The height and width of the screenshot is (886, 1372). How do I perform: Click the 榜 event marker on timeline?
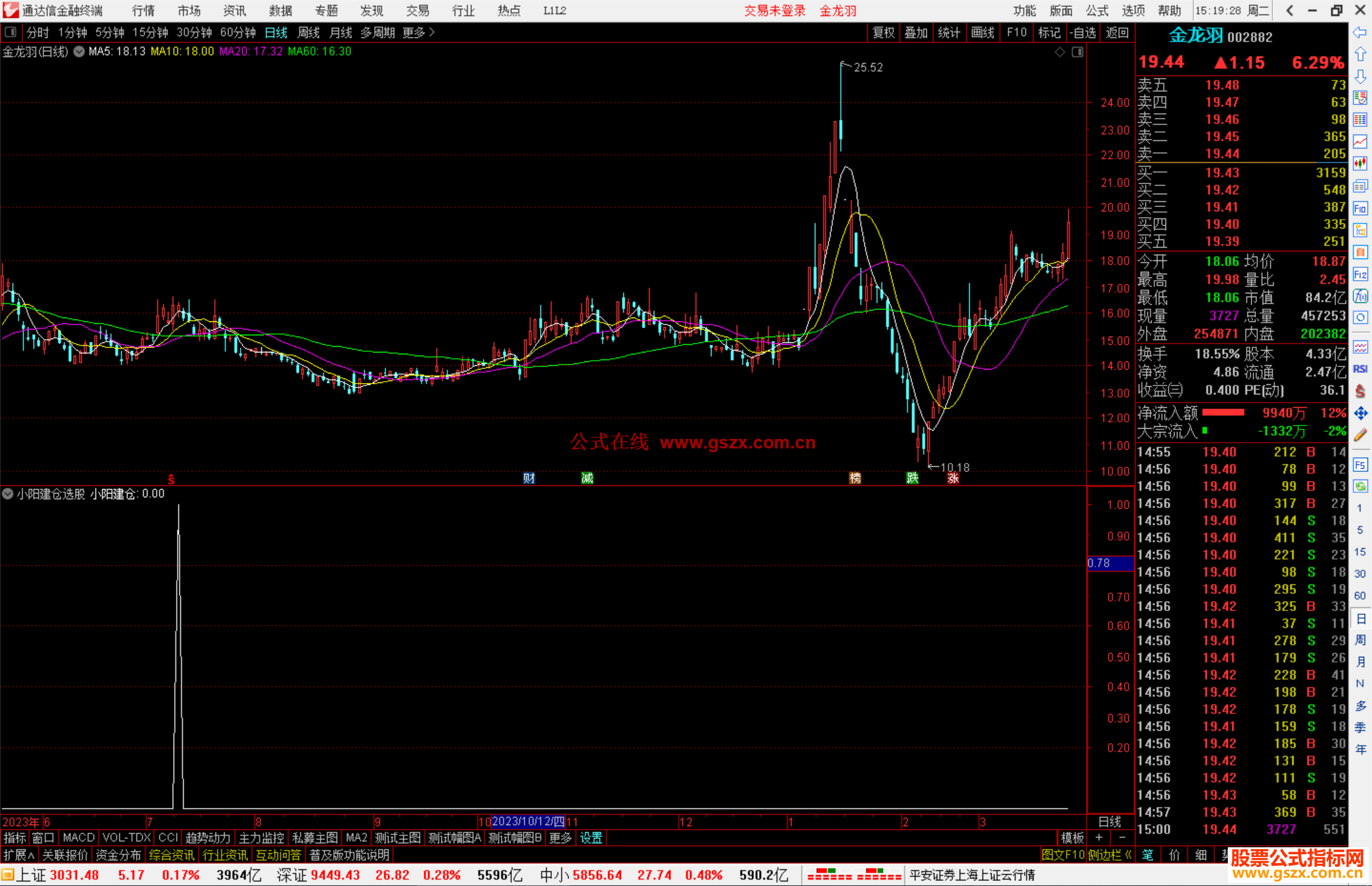(855, 478)
